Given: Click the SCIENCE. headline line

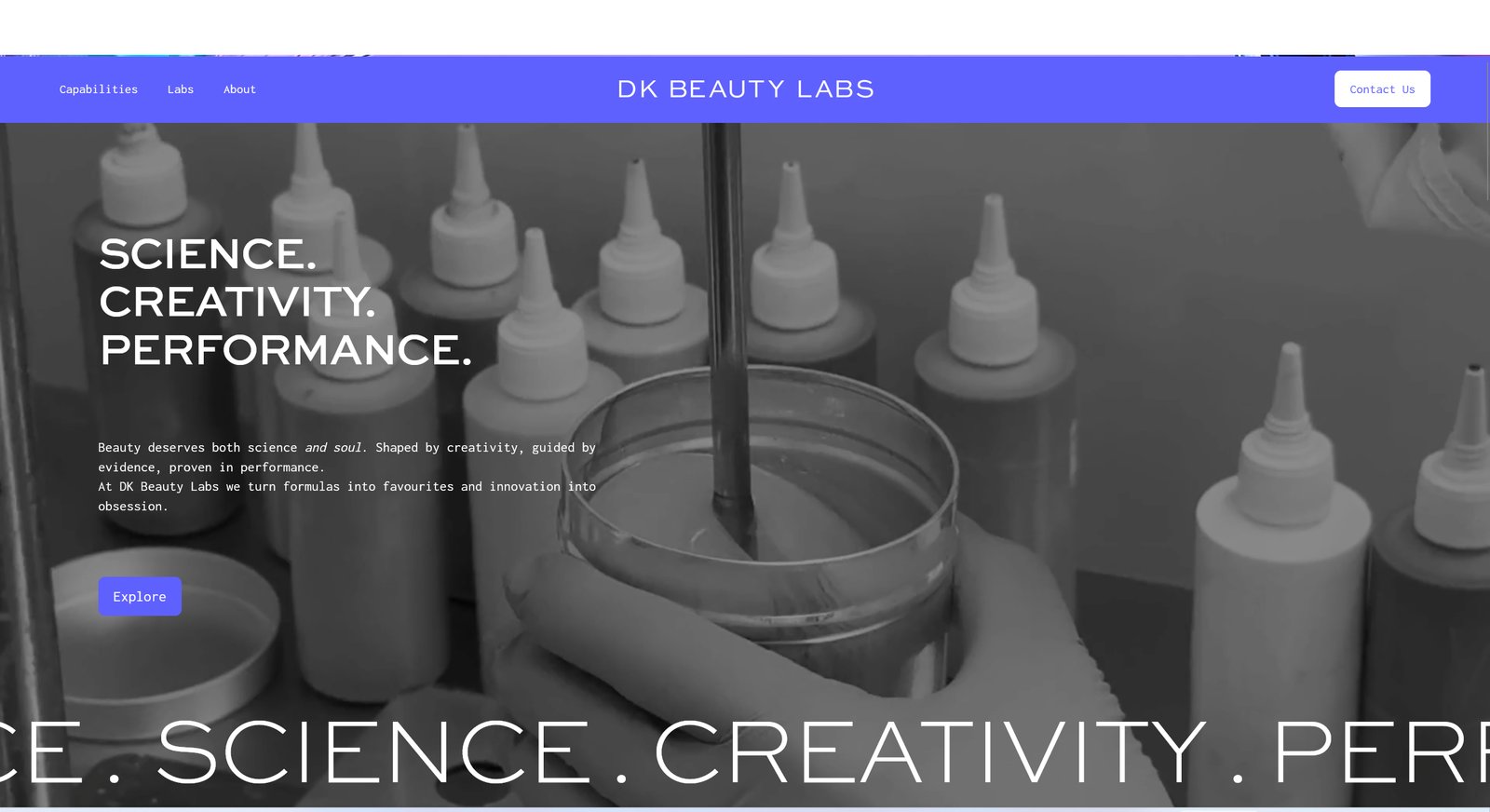Looking at the screenshot, I should coord(208,254).
